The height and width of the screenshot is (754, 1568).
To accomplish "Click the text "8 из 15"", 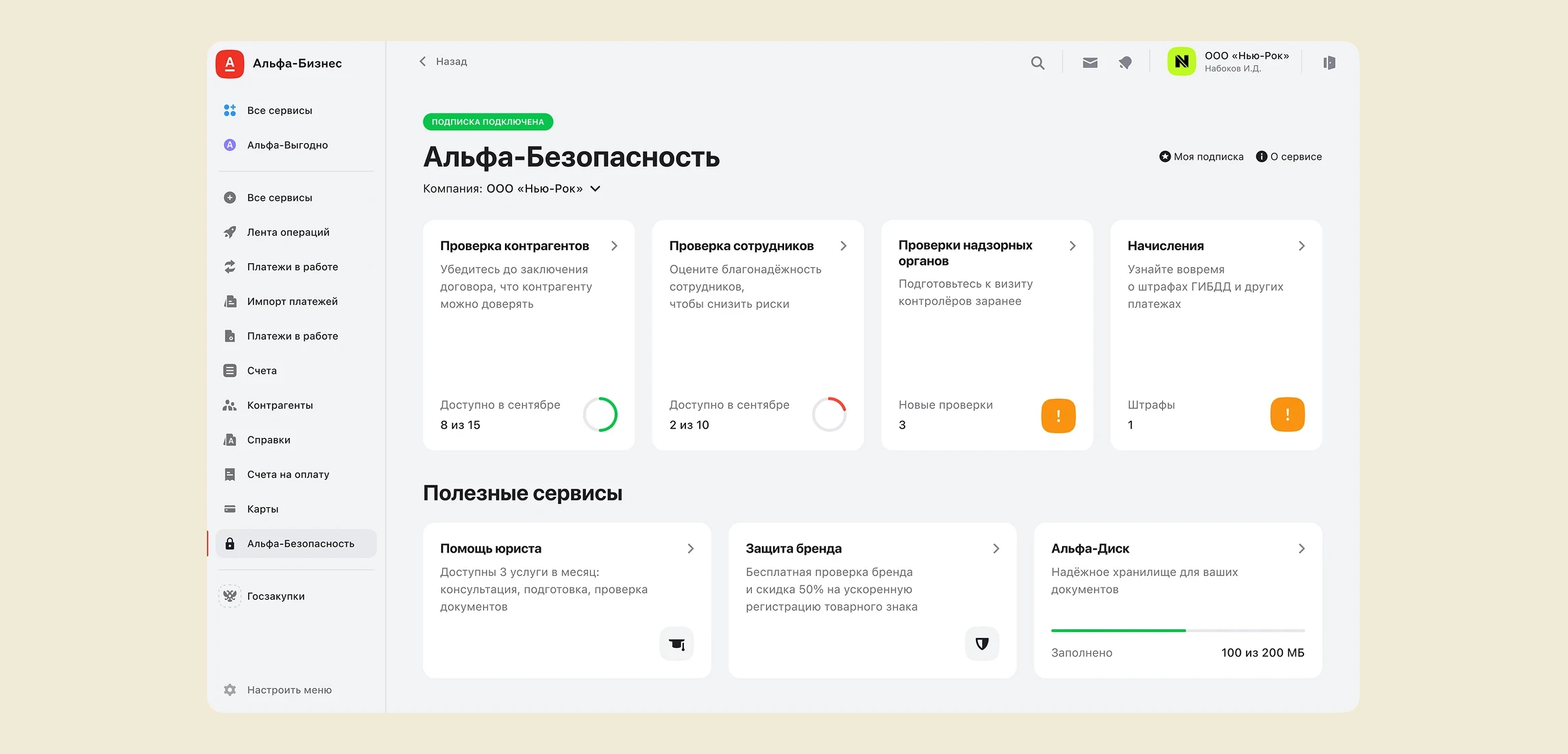I will (460, 425).
